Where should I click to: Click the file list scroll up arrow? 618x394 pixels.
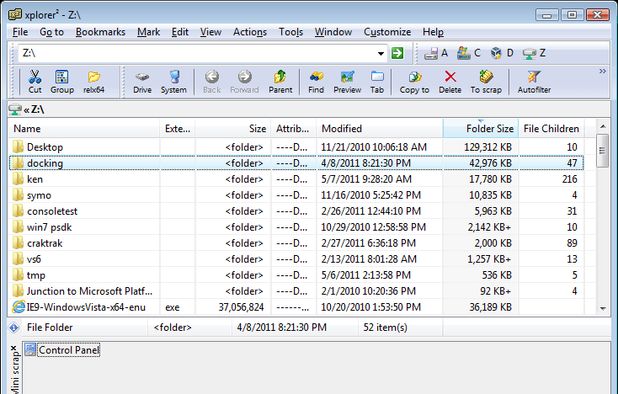[x=603, y=126]
